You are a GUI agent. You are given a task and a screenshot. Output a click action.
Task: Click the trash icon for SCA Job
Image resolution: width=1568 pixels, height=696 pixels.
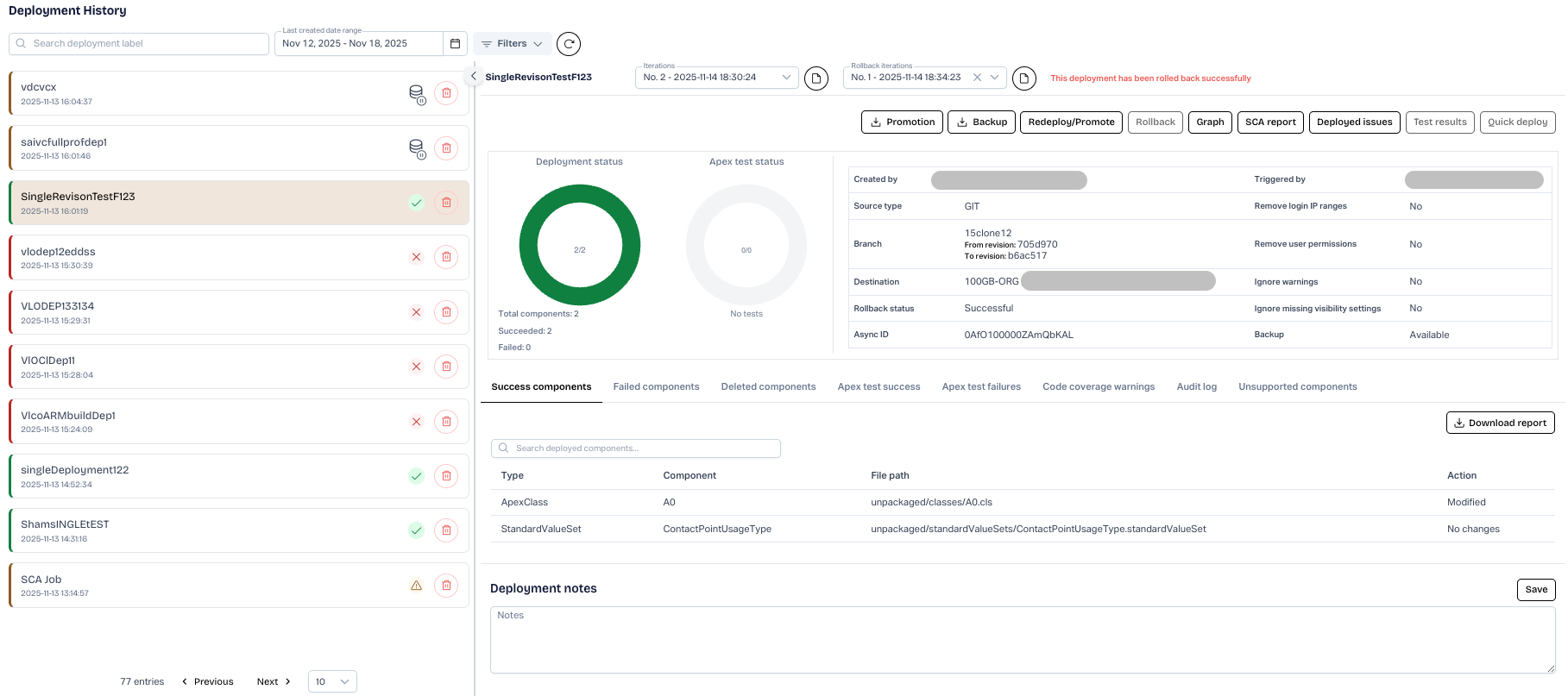[446, 586]
